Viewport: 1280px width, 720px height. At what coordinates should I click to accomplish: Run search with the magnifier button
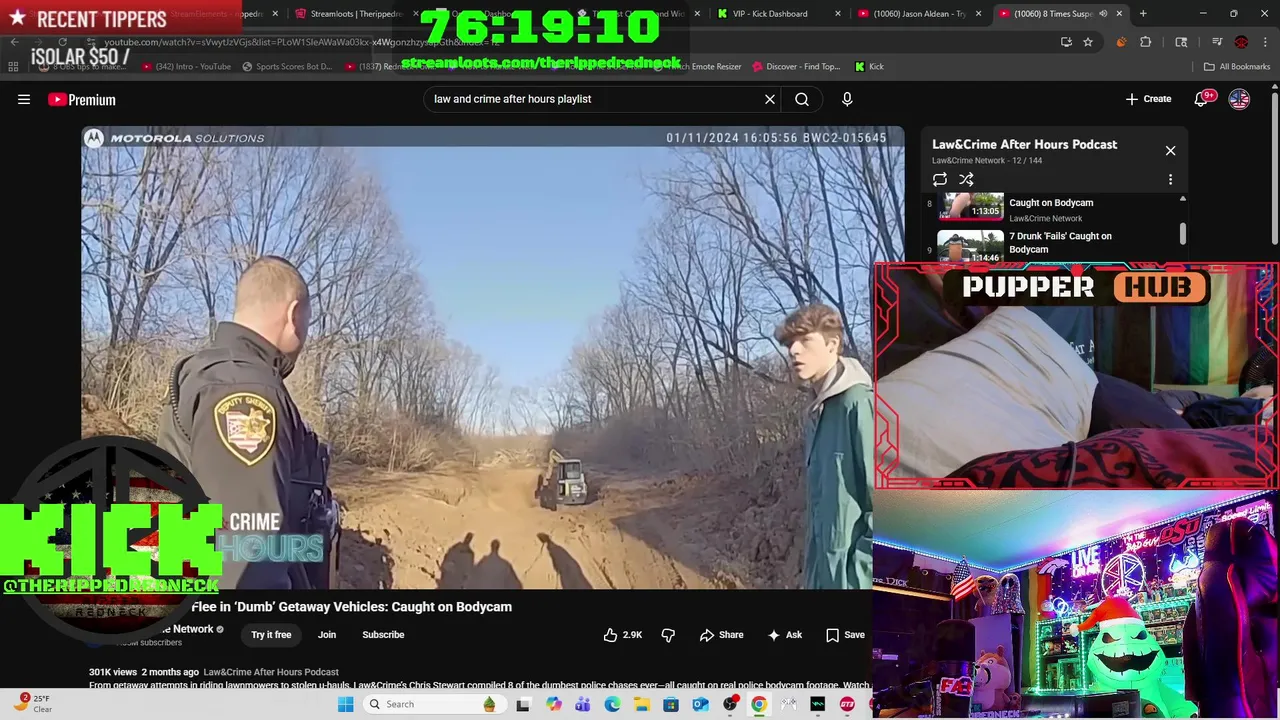pos(802,99)
